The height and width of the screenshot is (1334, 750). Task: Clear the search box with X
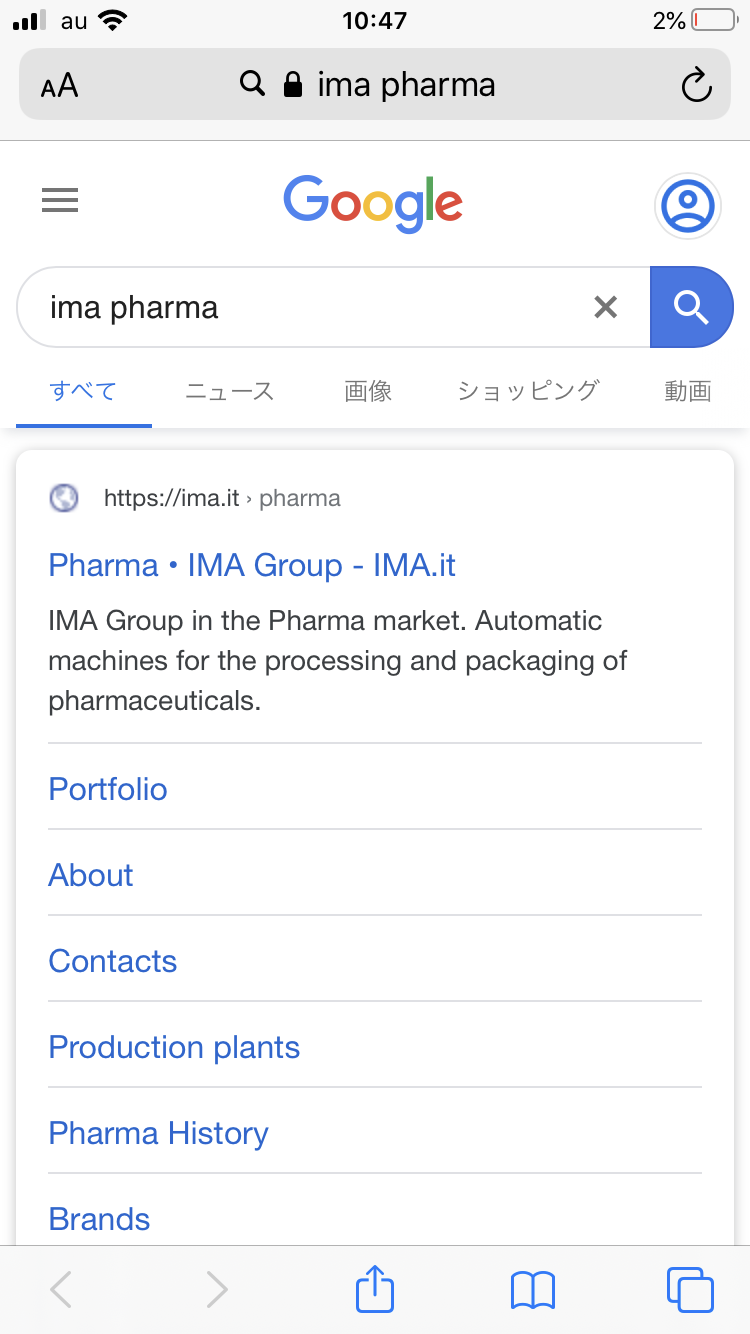point(606,307)
